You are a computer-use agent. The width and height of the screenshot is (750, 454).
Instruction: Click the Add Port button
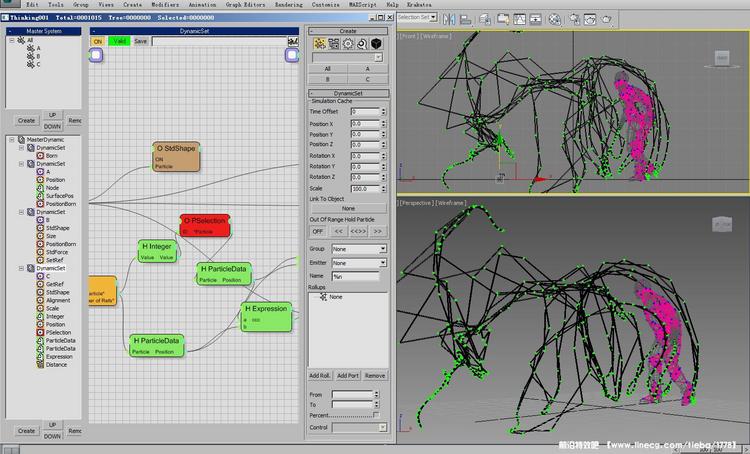348,376
